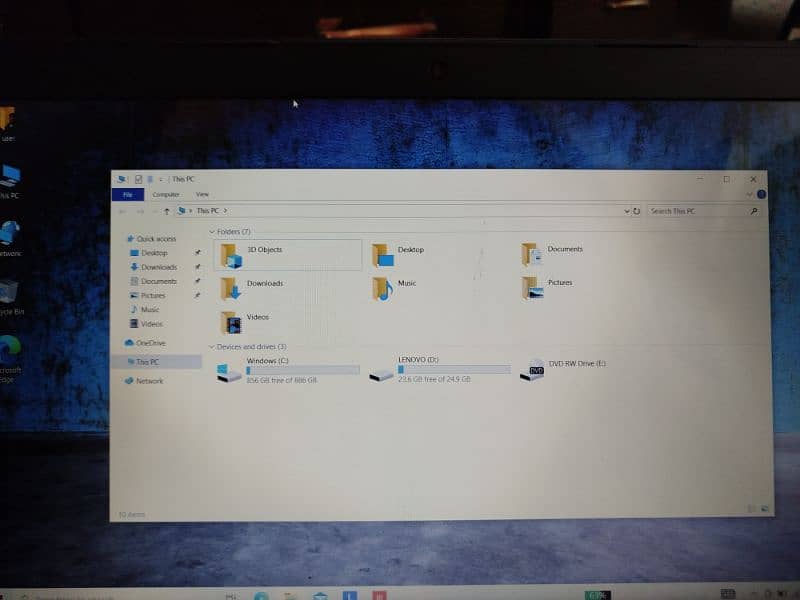Open File Explorer from the taskbar
Image resolution: width=800 pixels, height=600 pixels.
(290, 596)
